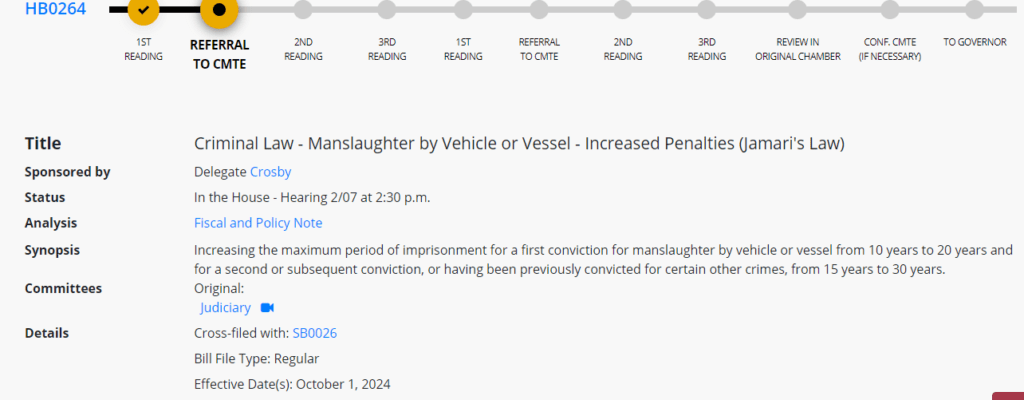
Task: Click the Referral to Cmte bold label
Action: click(219, 55)
